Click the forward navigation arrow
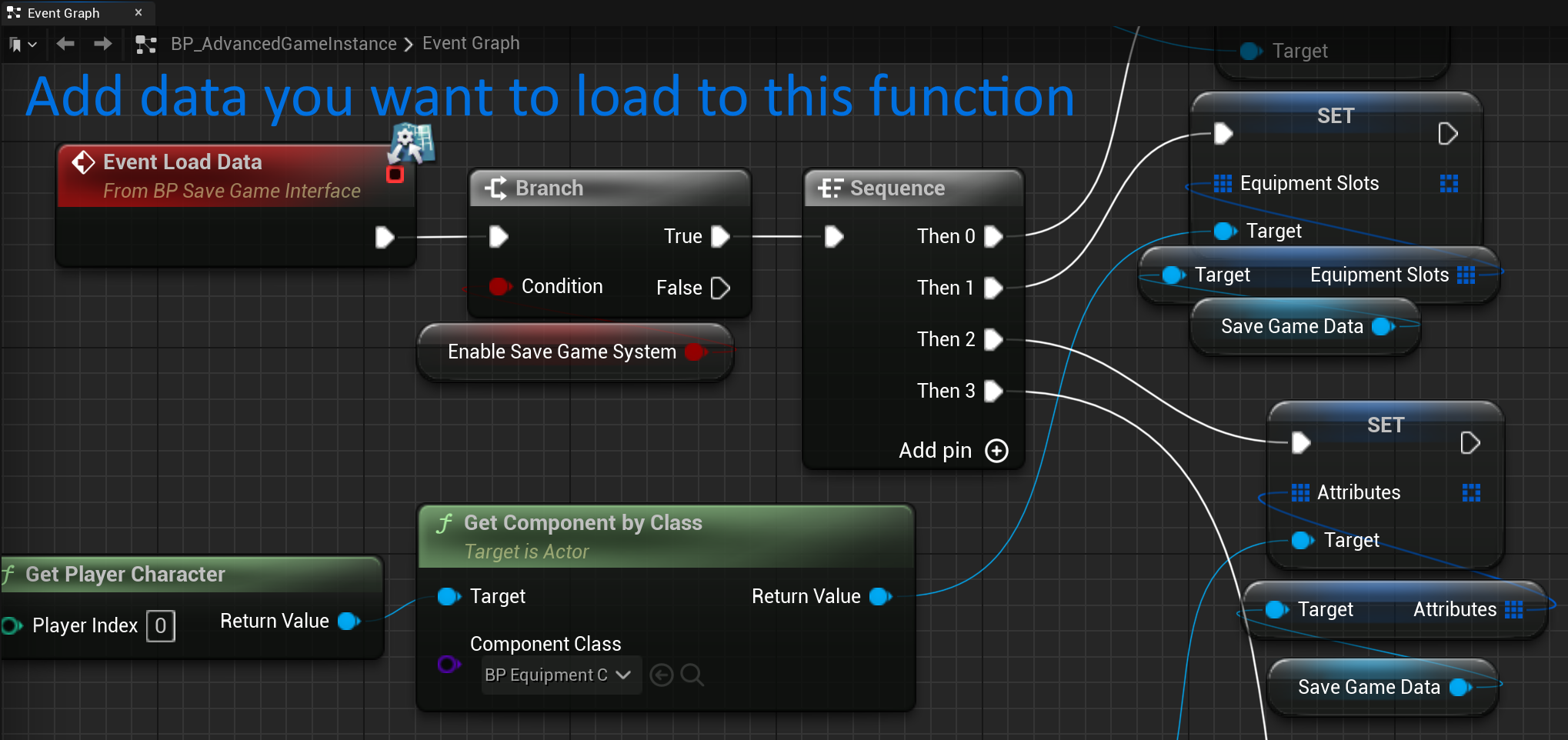 (102, 44)
